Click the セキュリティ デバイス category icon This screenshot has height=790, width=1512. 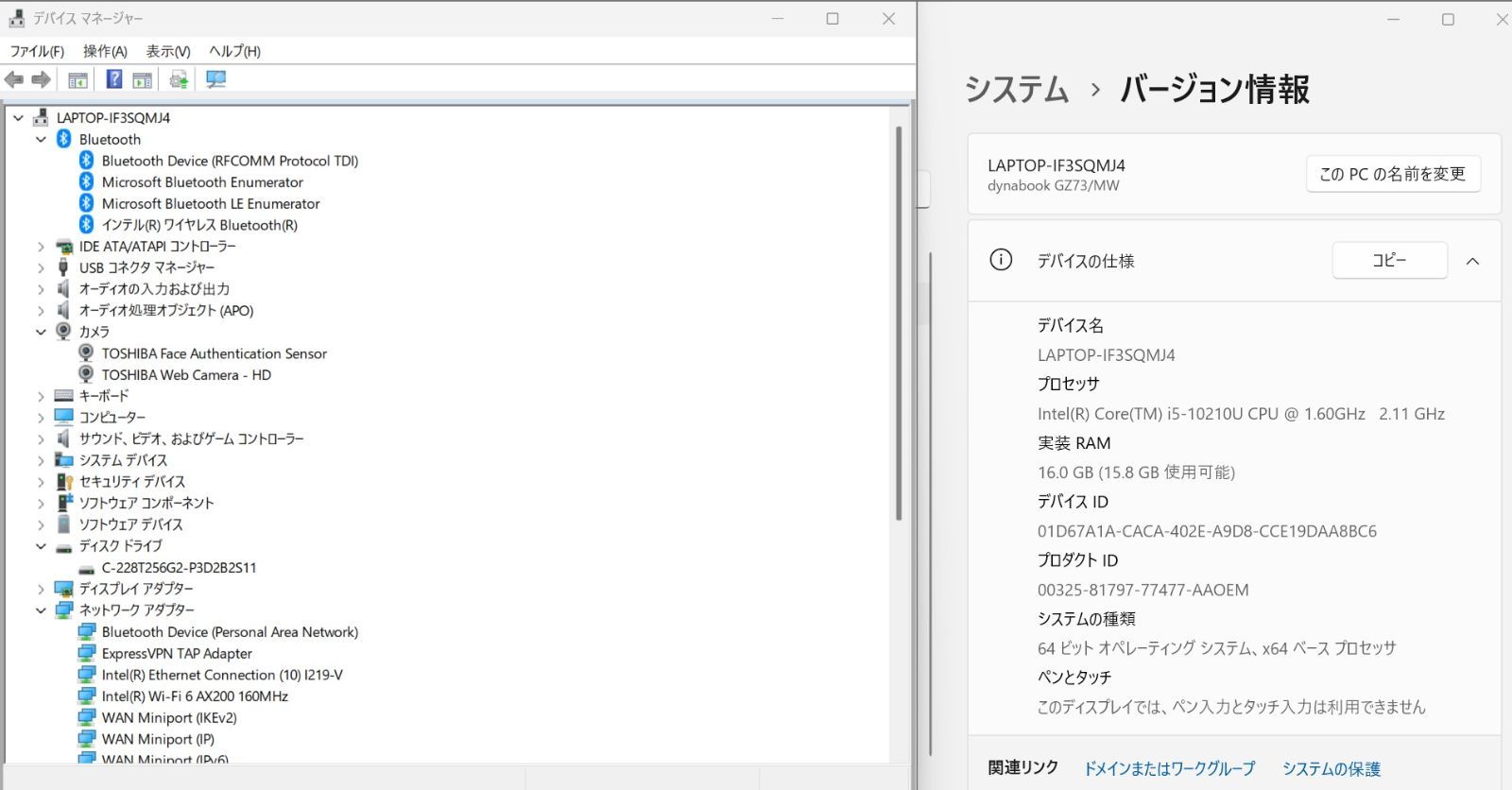point(63,481)
